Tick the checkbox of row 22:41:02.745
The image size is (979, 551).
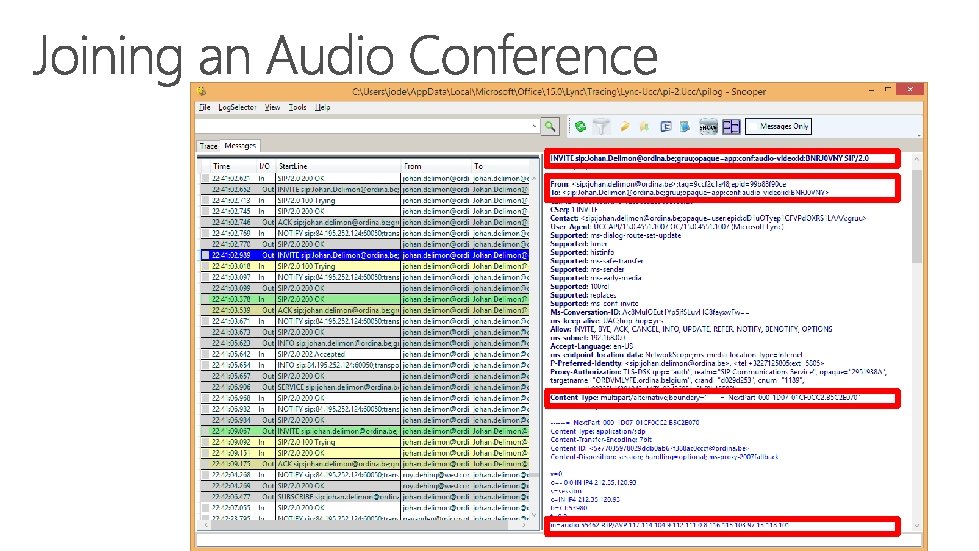click(x=205, y=212)
